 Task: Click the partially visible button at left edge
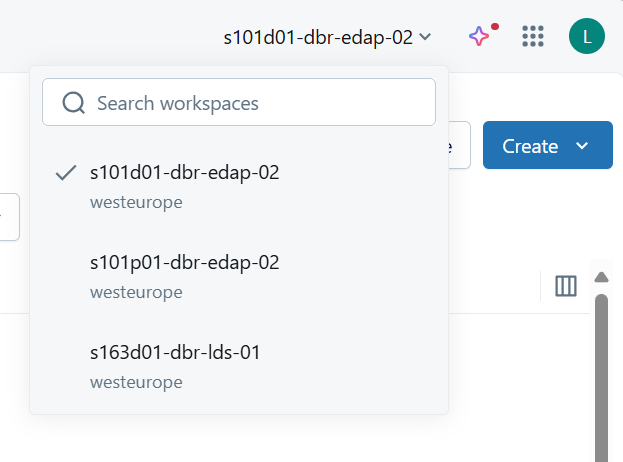click(9, 217)
